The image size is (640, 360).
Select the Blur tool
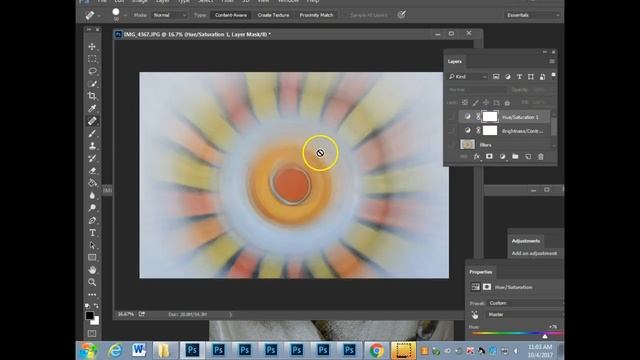click(92, 196)
